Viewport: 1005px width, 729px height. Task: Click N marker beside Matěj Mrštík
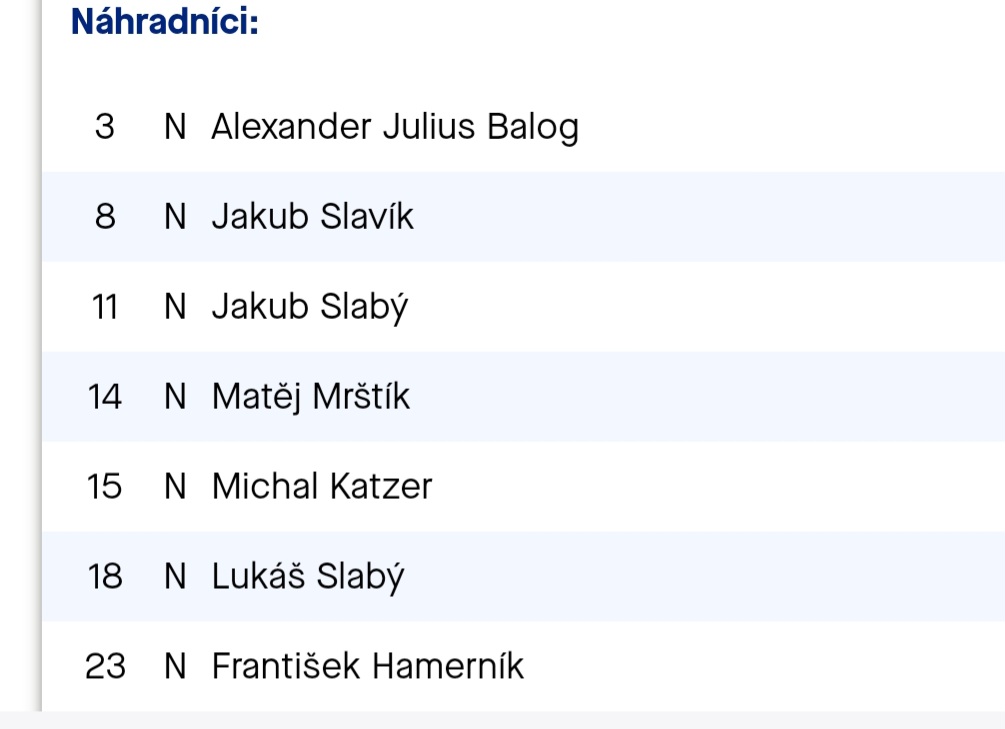175,396
